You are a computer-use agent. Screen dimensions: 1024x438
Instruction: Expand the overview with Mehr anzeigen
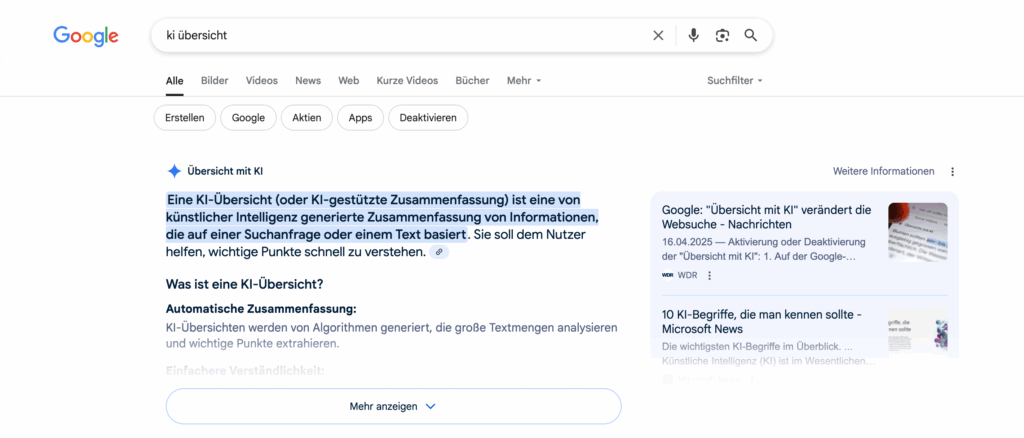[x=393, y=406]
